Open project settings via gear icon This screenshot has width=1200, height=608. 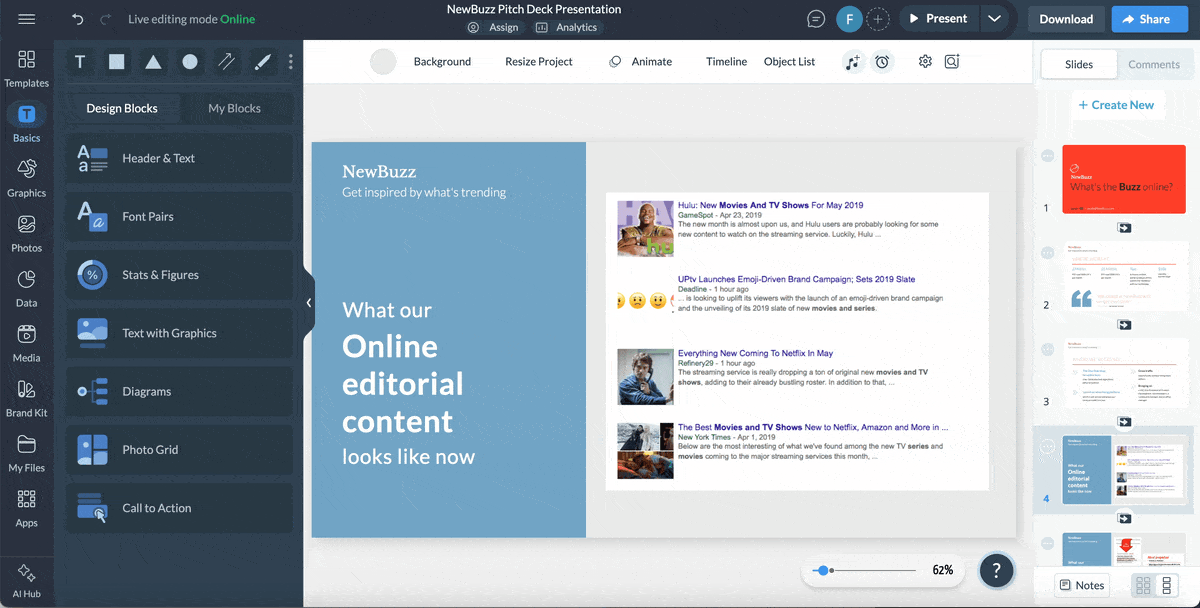tap(924, 61)
